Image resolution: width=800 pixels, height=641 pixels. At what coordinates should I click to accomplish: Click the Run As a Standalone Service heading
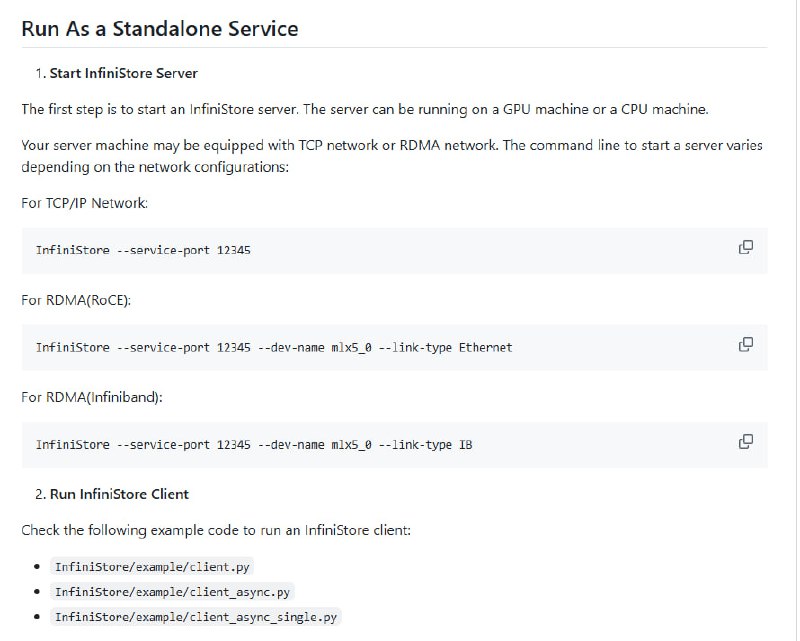159,29
